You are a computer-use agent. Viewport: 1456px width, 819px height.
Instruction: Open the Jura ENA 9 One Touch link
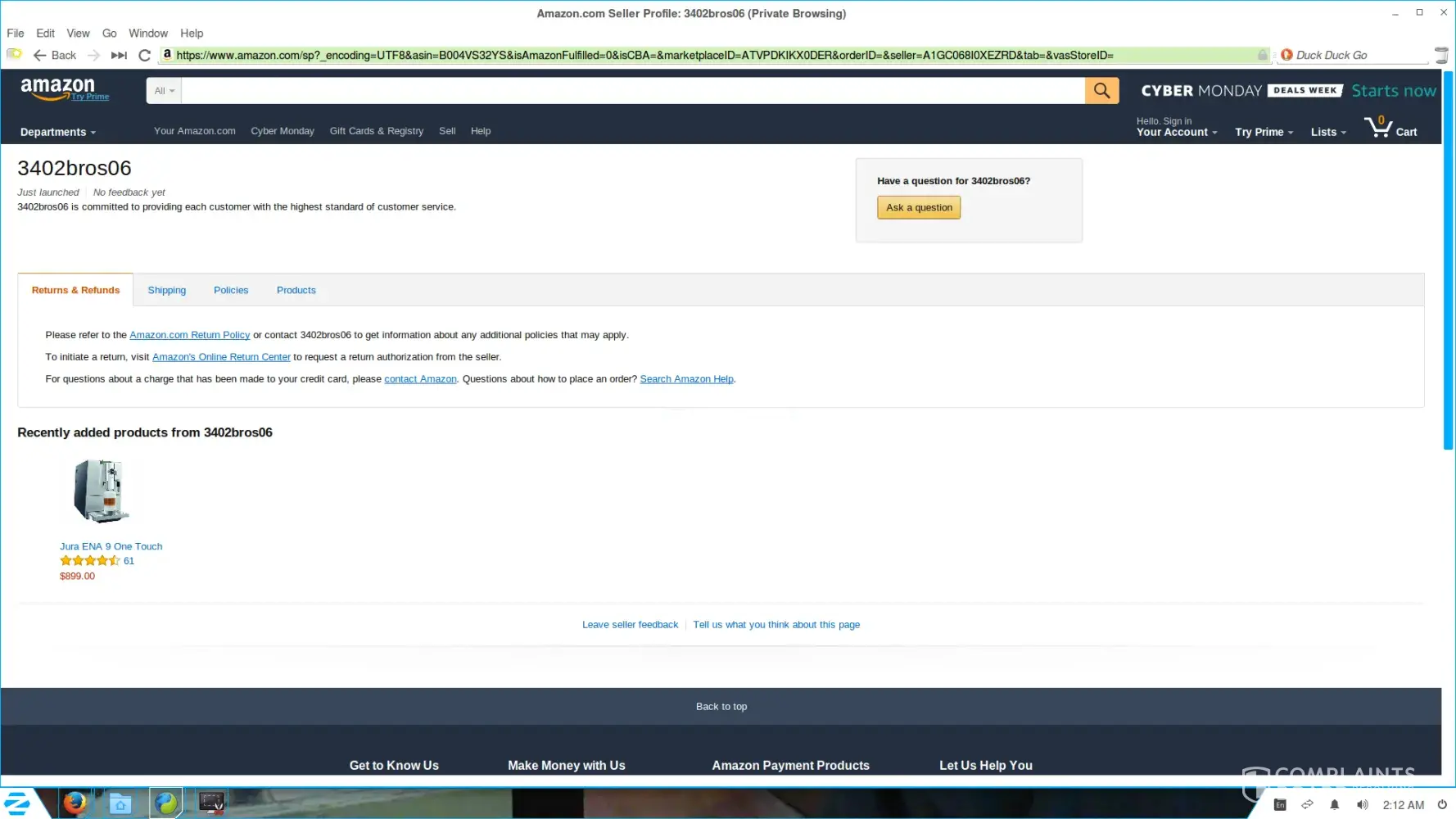pyautogui.click(x=111, y=546)
